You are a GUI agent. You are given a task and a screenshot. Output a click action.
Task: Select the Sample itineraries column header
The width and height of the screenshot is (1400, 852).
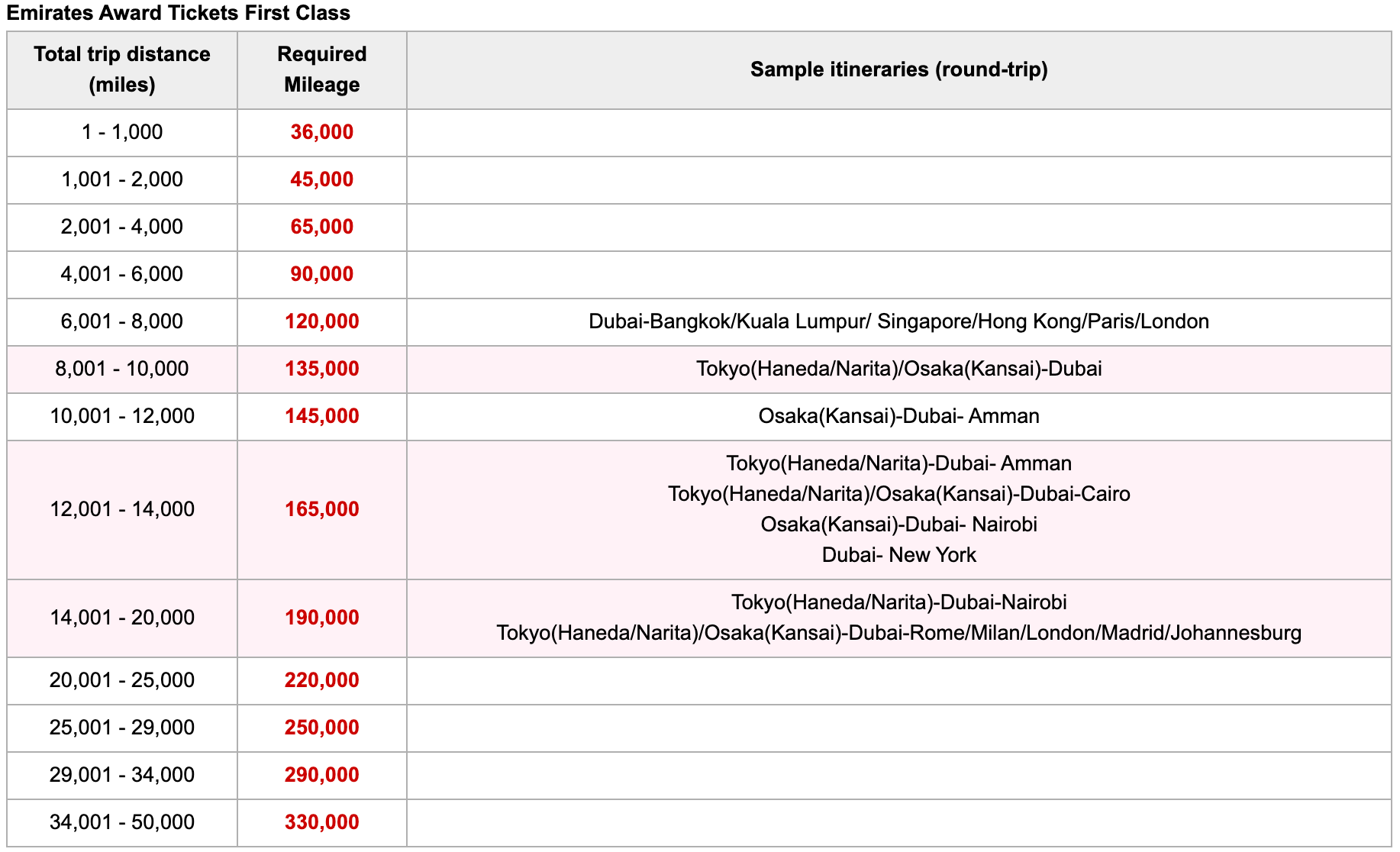pyautogui.click(x=902, y=69)
